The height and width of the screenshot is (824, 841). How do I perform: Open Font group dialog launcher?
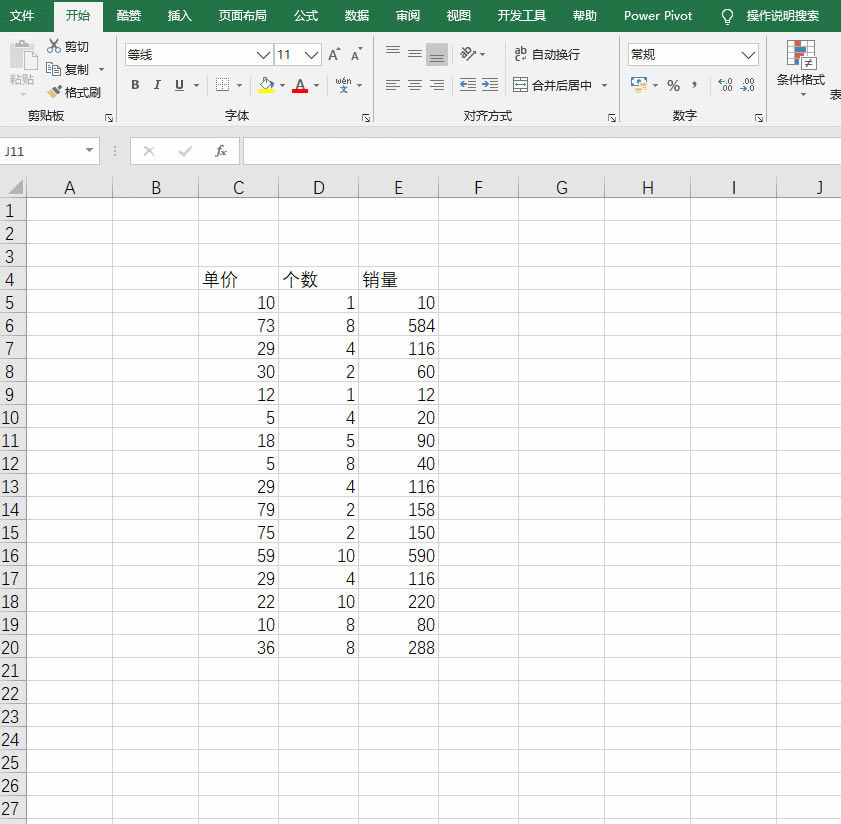(366, 117)
